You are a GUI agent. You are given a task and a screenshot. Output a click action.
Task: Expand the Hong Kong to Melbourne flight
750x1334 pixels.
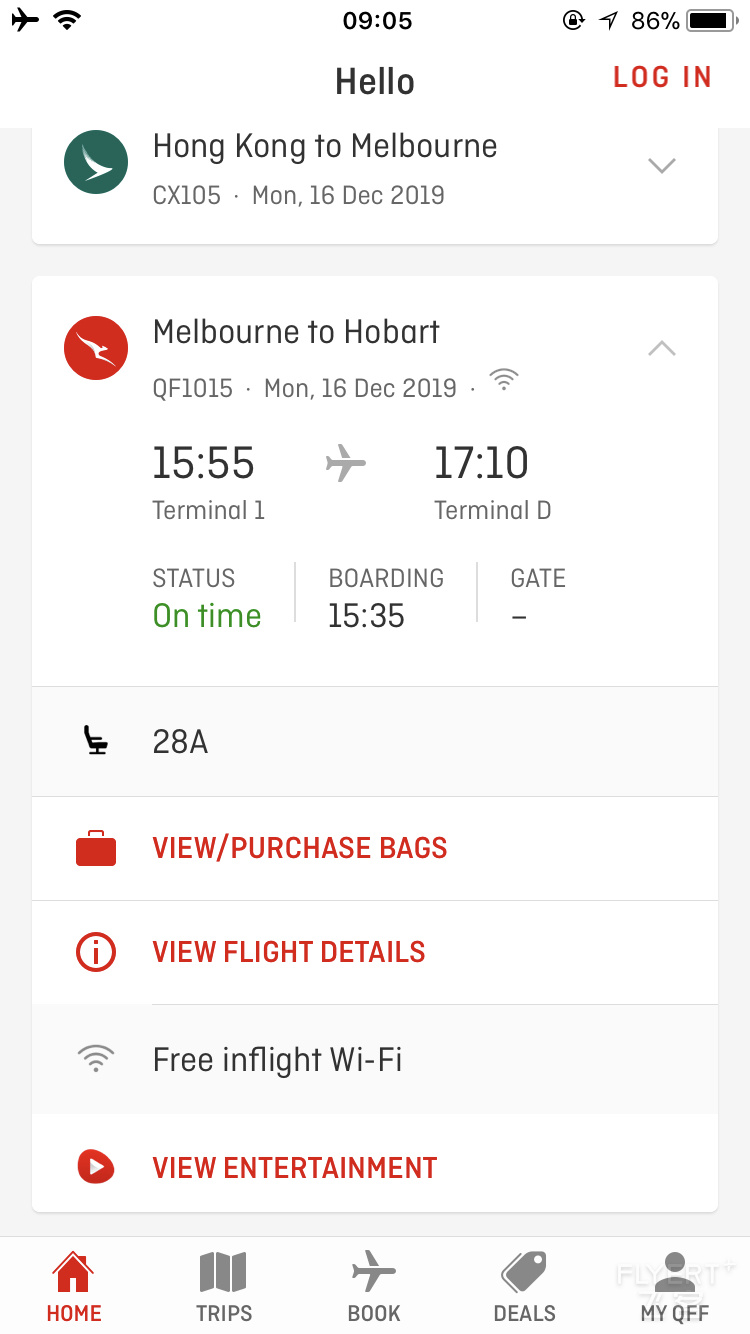tap(662, 166)
